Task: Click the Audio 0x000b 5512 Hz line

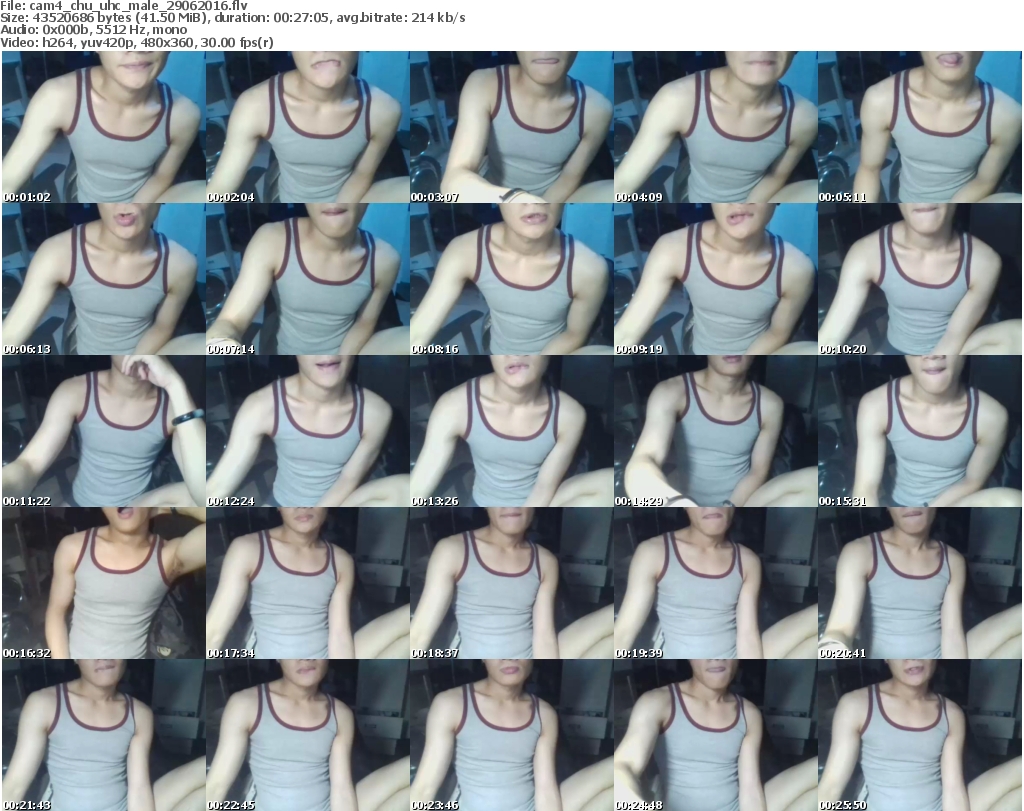Action: (93, 30)
